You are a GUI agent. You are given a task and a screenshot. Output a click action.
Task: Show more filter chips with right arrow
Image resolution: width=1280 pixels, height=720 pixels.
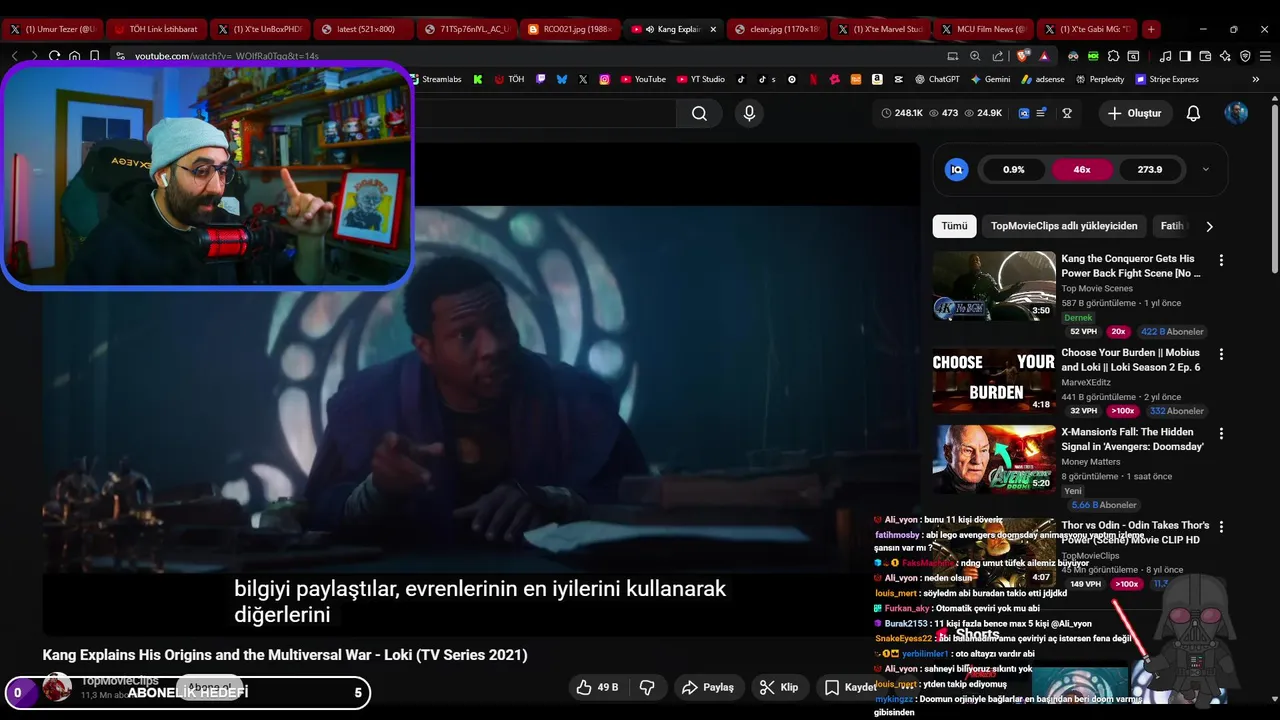point(1209,227)
